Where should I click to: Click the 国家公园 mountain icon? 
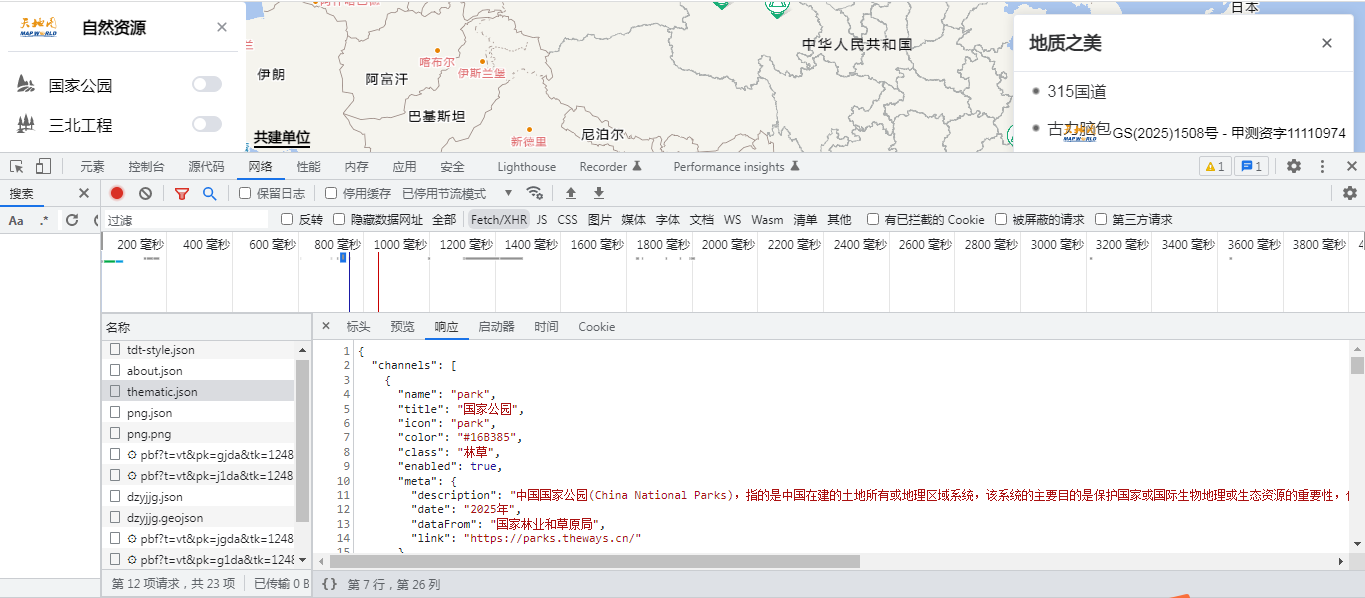[26, 85]
